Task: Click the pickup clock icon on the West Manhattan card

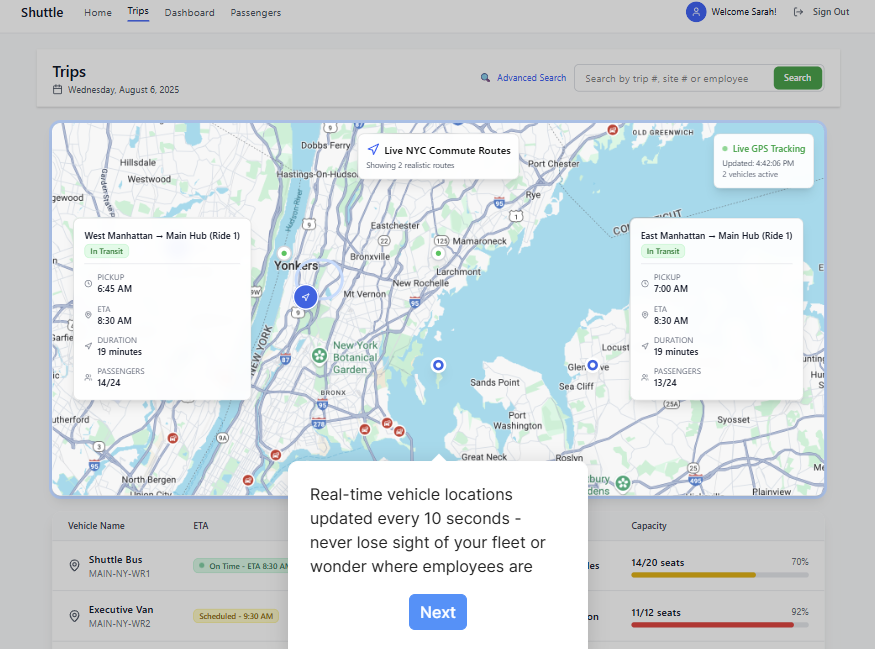Action: click(88, 283)
